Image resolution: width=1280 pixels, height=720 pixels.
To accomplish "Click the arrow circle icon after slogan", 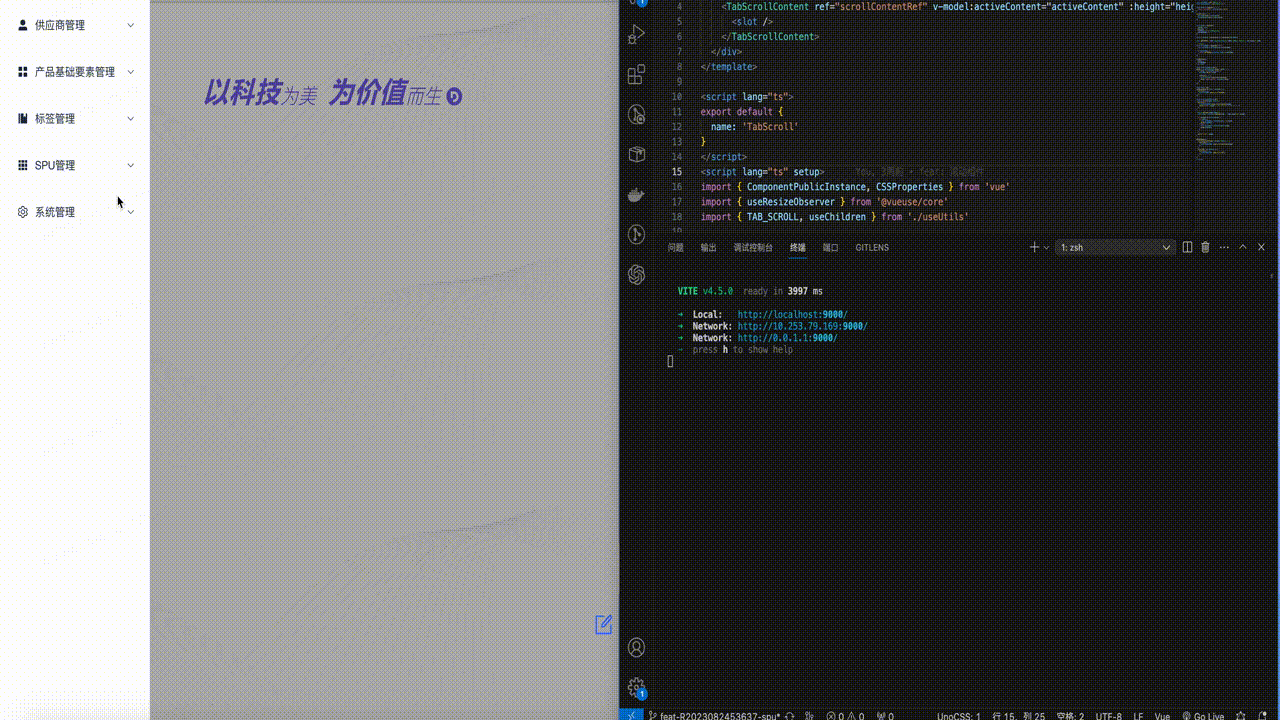I will click(x=454, y=97).
